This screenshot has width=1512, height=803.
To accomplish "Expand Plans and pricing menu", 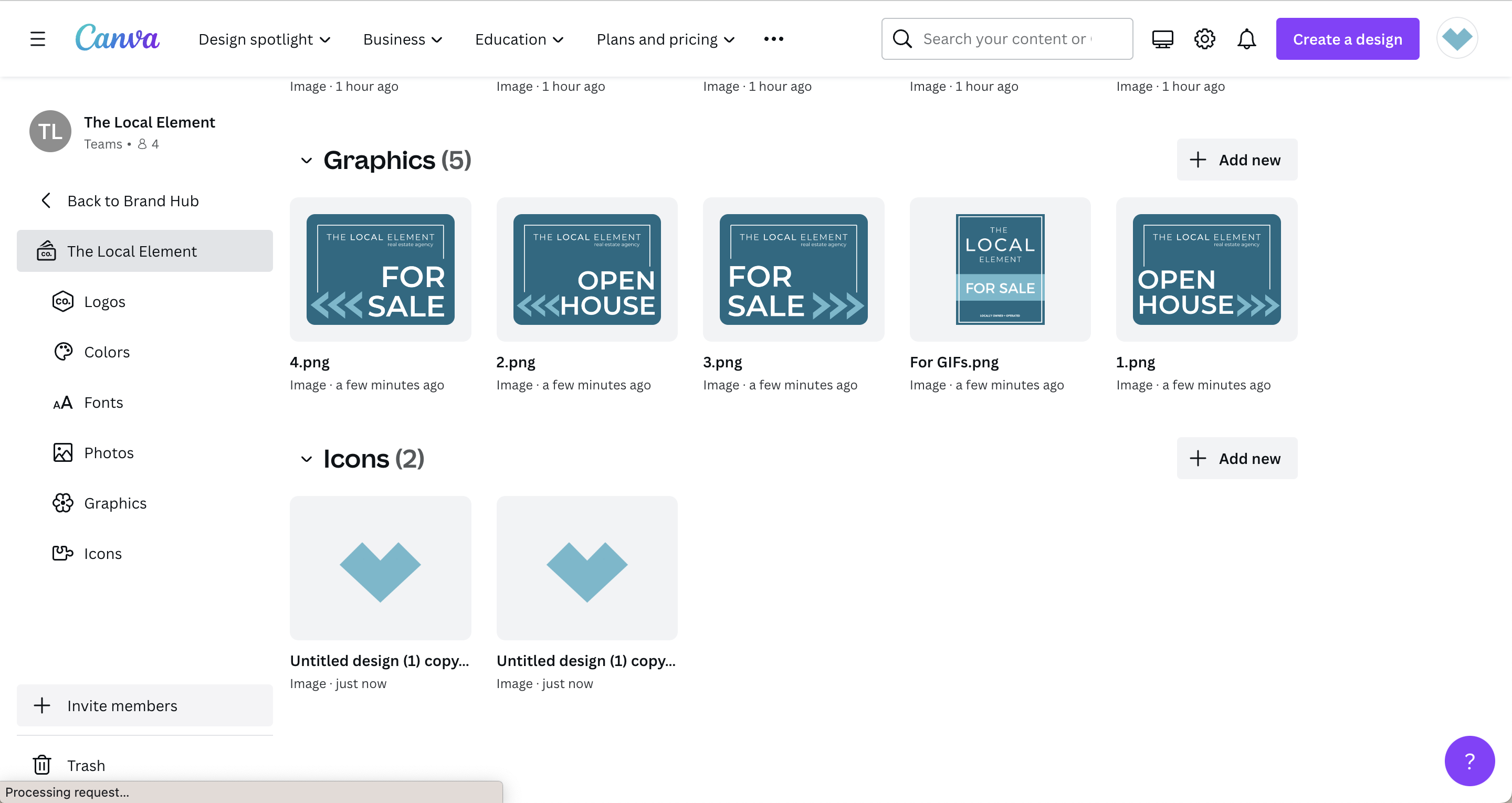I will click(666, 39).
